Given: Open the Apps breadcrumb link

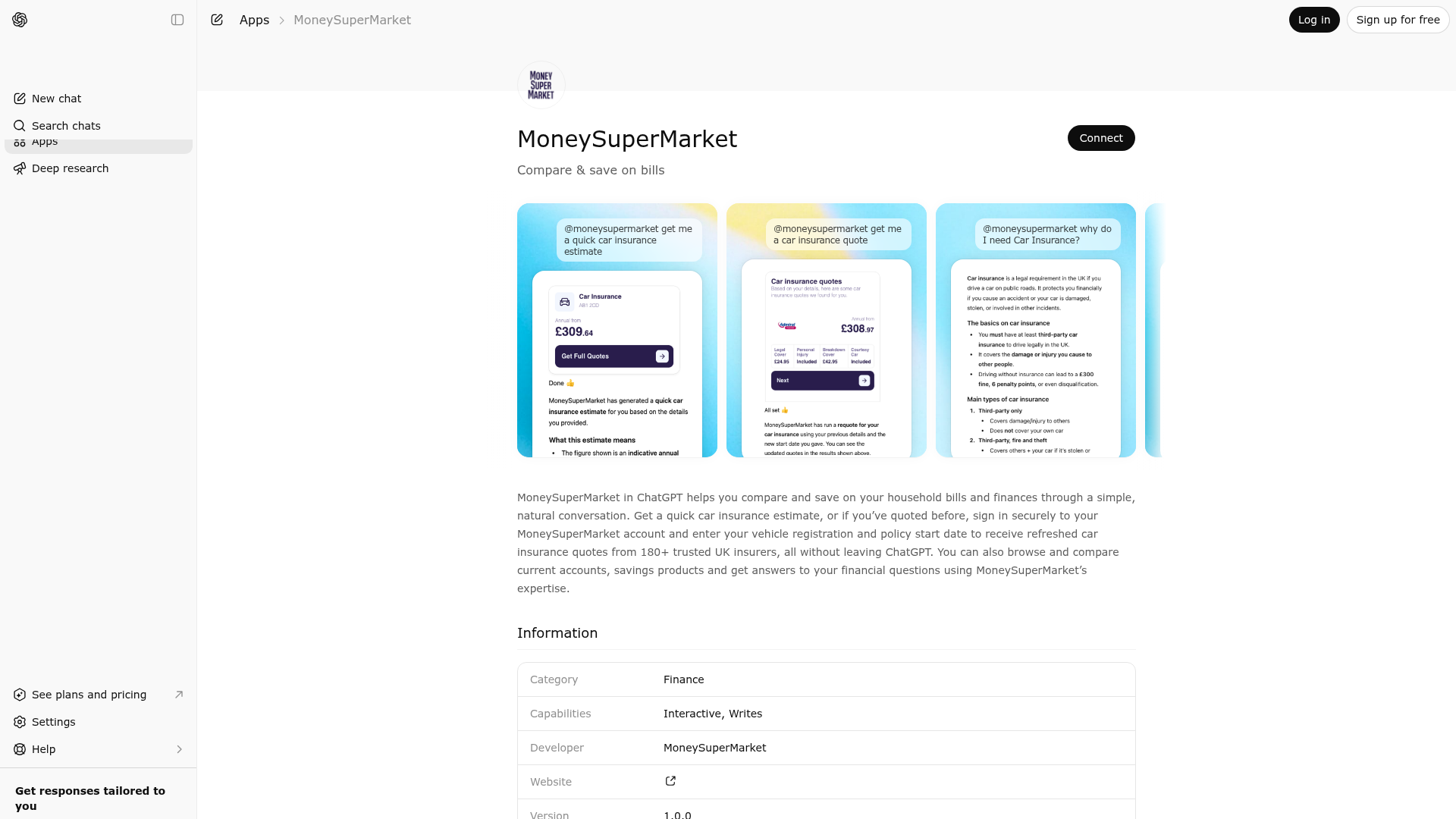Looking at the screenshot, I should 253,20.
